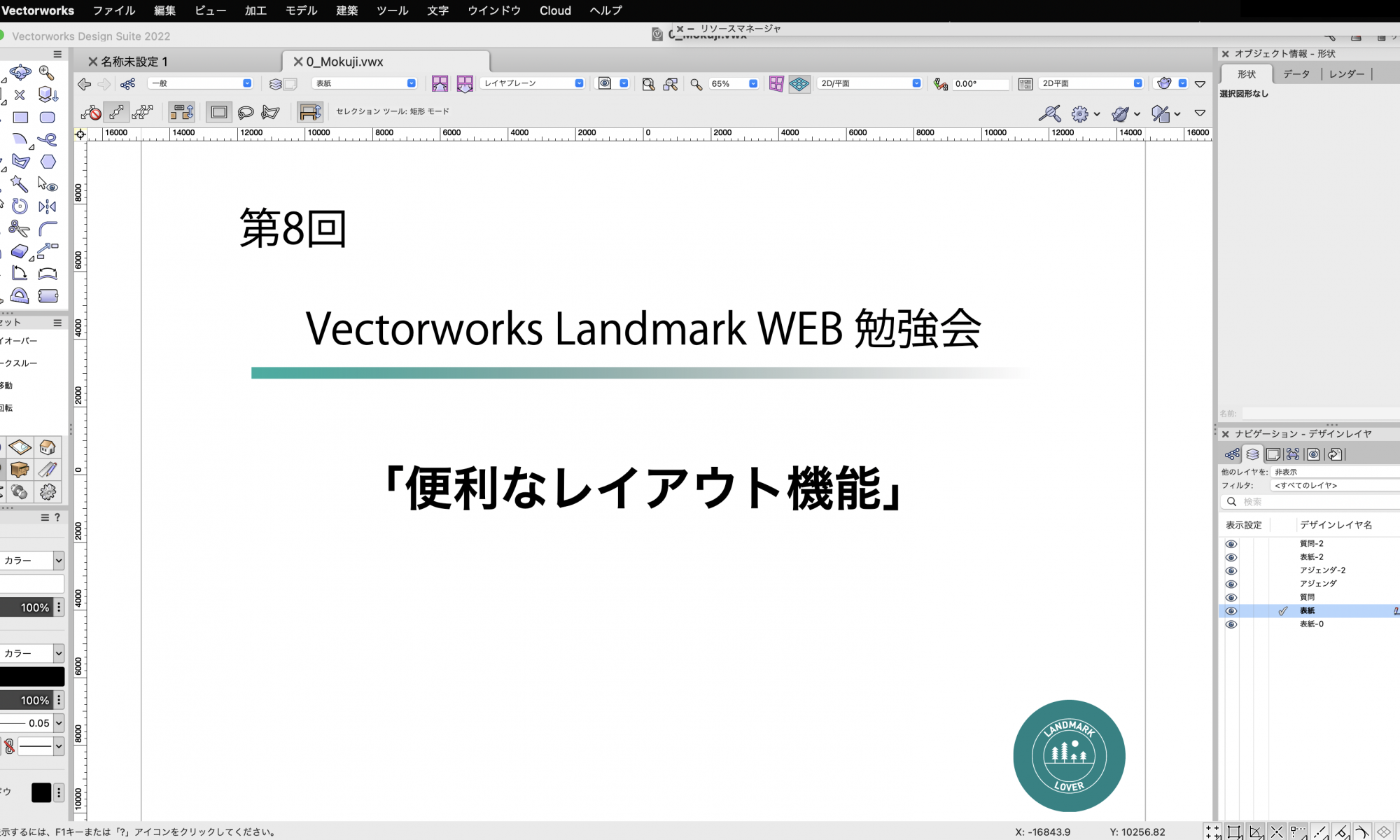Choose the Rounded Rectangle tool

tap(47, 117)
